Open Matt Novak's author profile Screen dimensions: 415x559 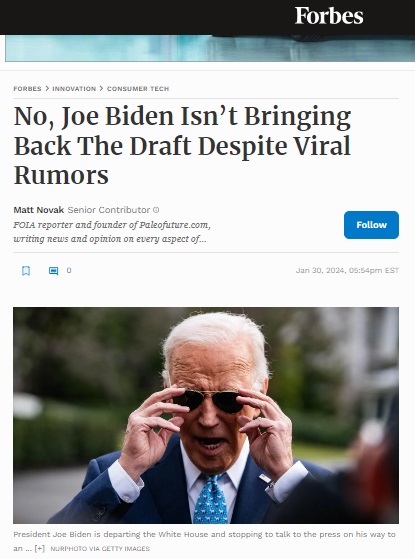point(39,210)
